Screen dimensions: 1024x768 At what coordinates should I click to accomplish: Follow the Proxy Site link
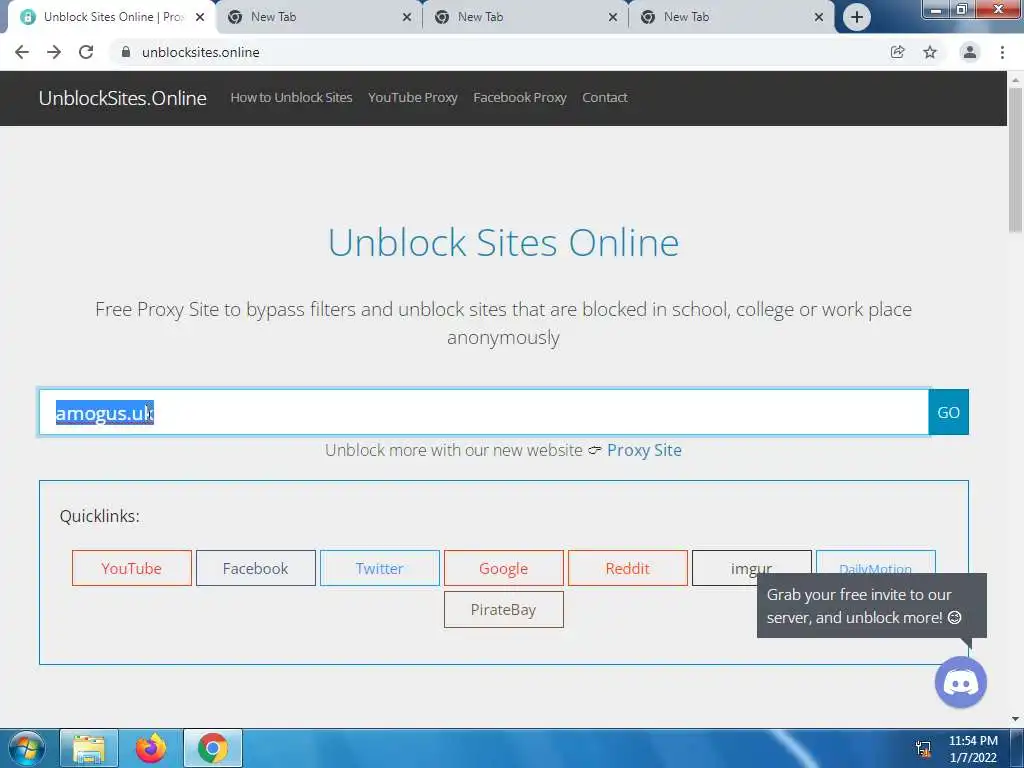tap(644, 450)
